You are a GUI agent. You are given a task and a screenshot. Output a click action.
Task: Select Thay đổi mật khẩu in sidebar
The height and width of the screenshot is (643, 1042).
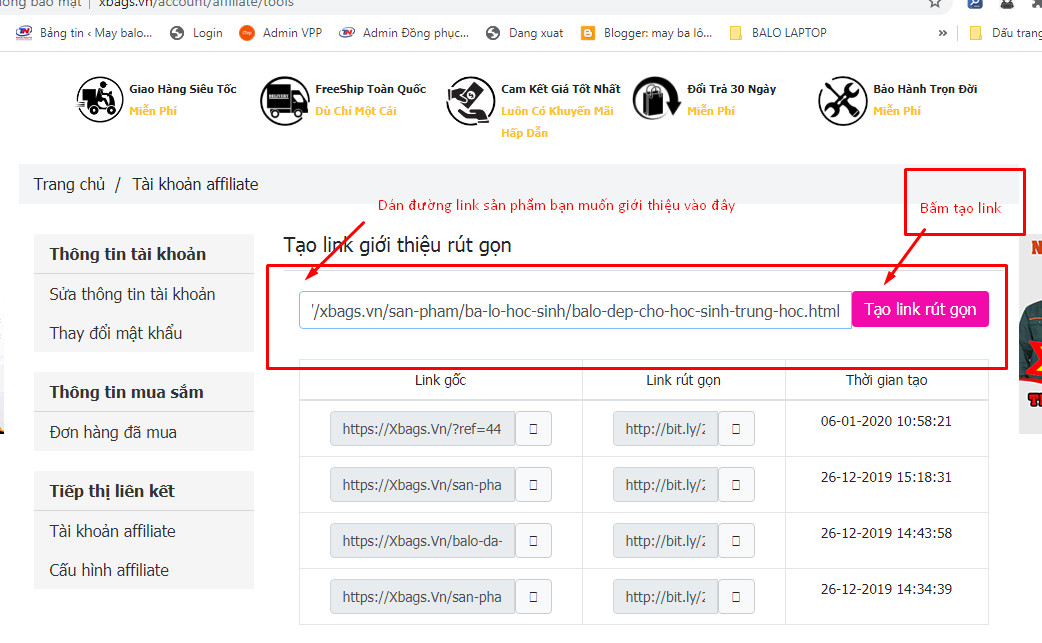click(116, 333)
